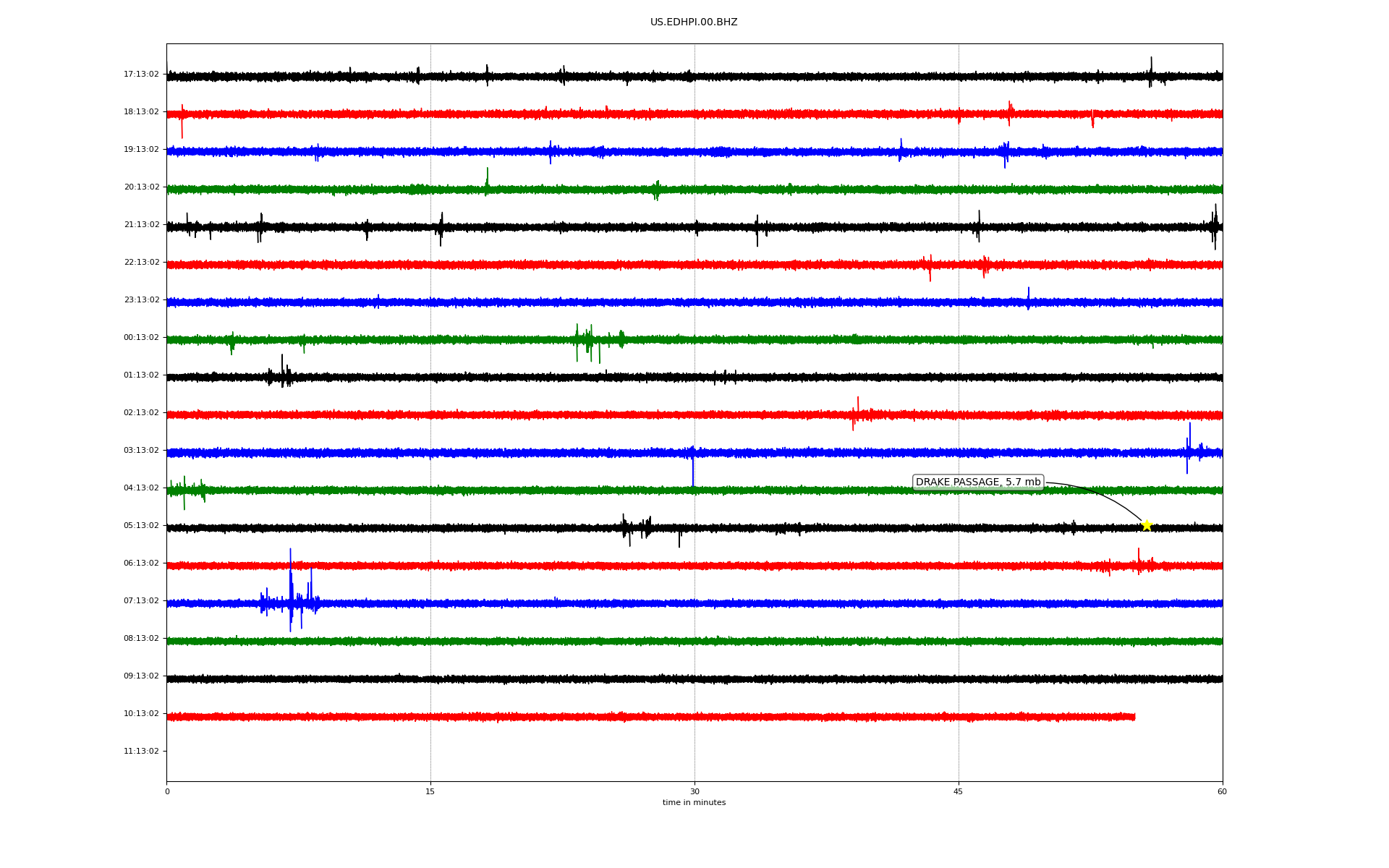
Task: Click the 11:13:02 time label
Action: (141, 751)
